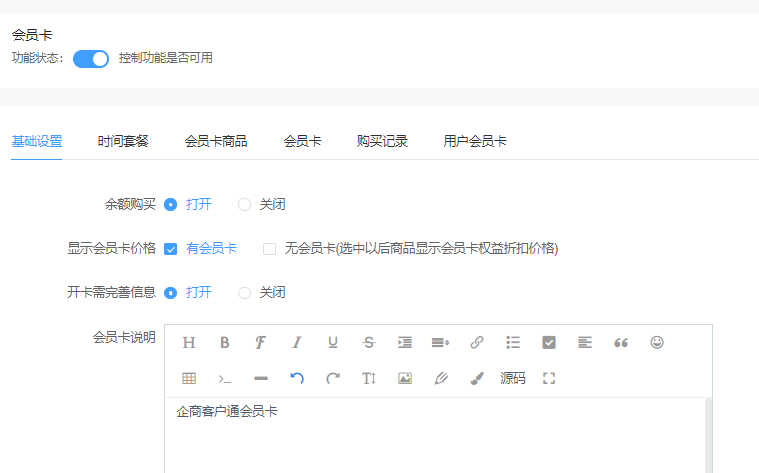The height and width of the screenshot is (473, 759).
Task: Select 关闭 for 开卡需完善信息
Action: [x=244, y=293]
